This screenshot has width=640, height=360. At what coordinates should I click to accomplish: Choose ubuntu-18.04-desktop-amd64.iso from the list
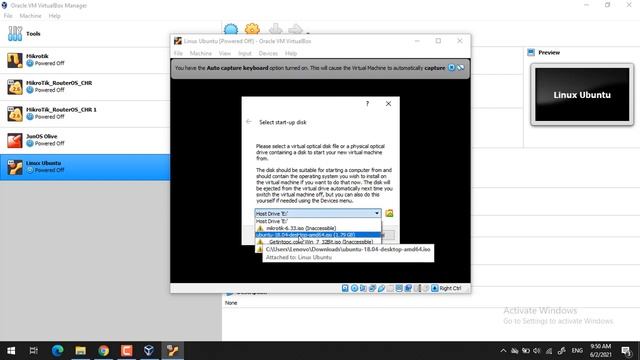coord(318,235)
